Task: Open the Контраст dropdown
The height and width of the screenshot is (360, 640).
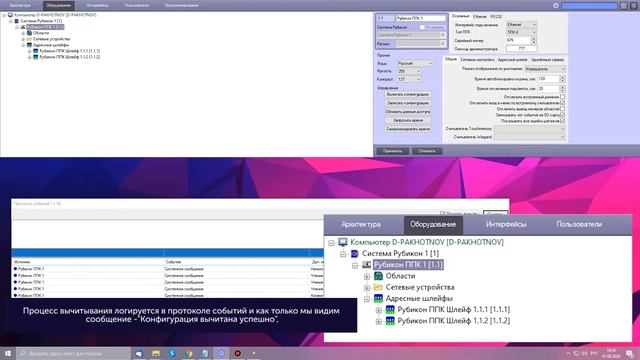Action: pyautogui.click(x=409, y=79)
